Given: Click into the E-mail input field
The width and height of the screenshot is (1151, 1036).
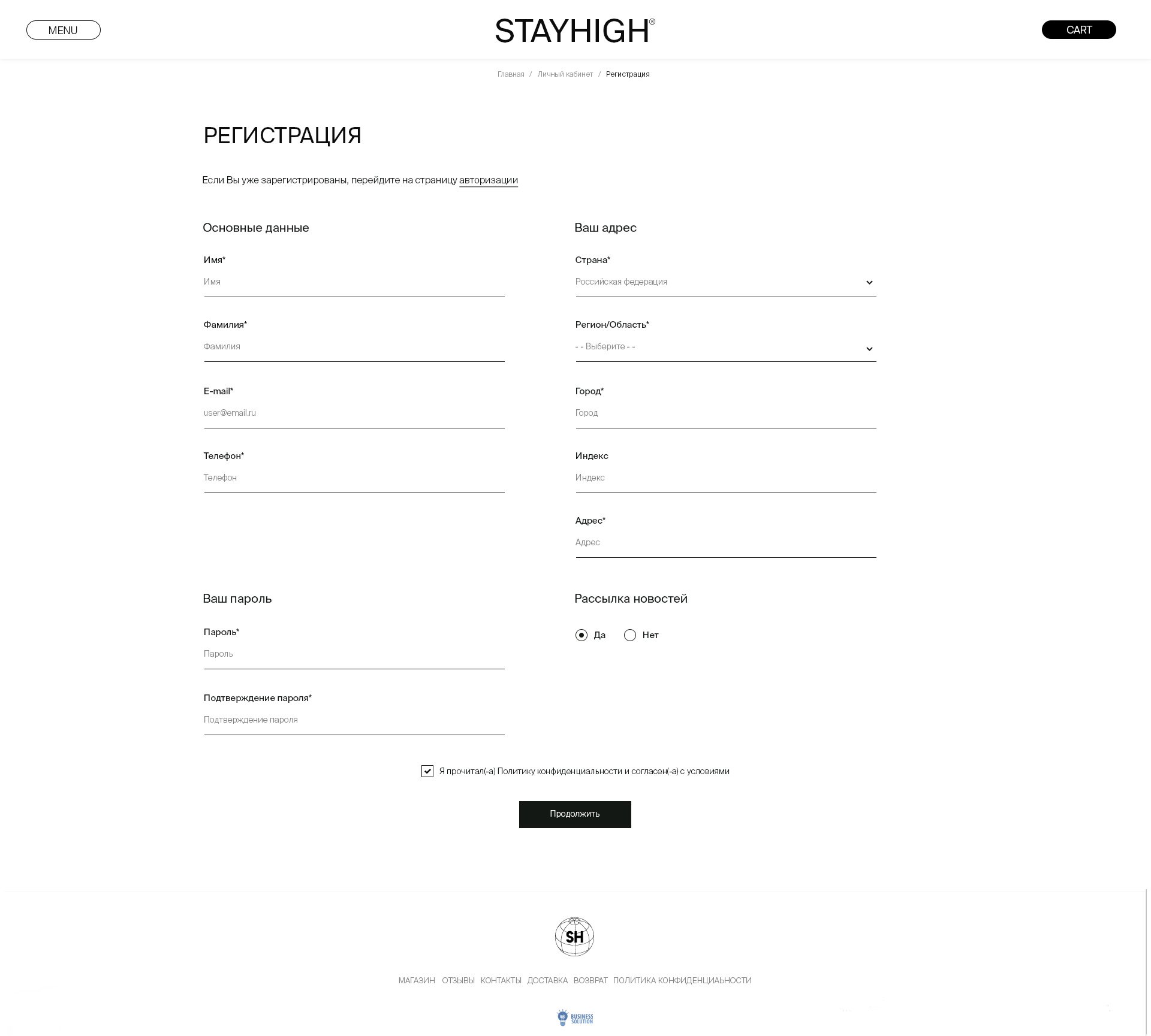Looking at the screenshot, I should [354, 413].
